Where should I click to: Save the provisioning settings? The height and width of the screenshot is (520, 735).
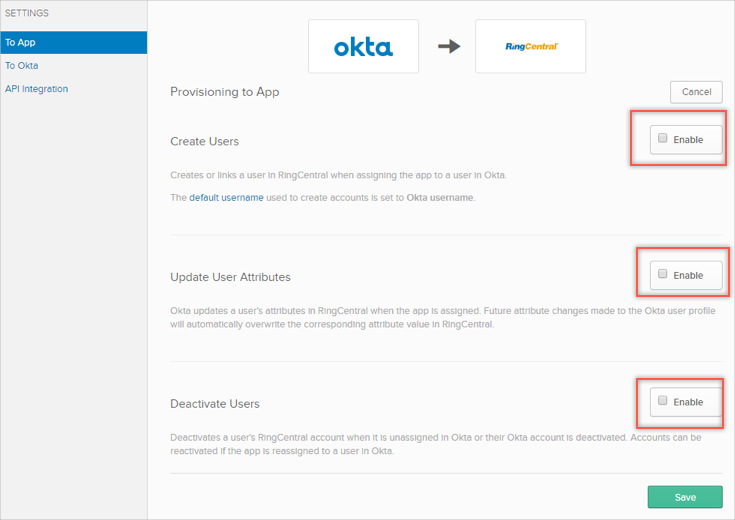click(684, 497)
